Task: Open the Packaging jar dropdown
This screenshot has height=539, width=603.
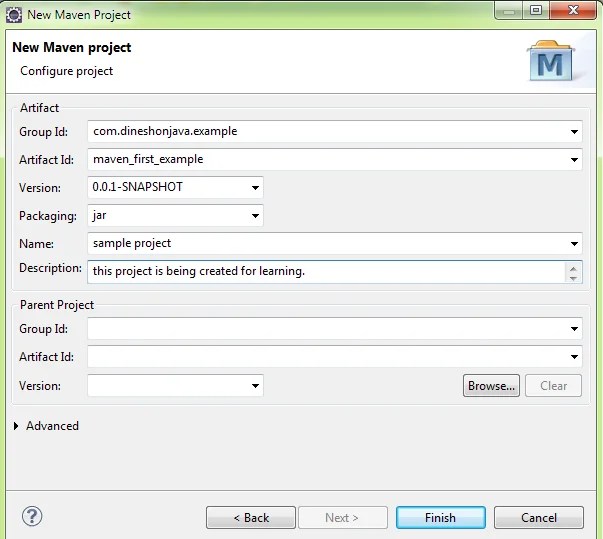Action: [255, 216]
